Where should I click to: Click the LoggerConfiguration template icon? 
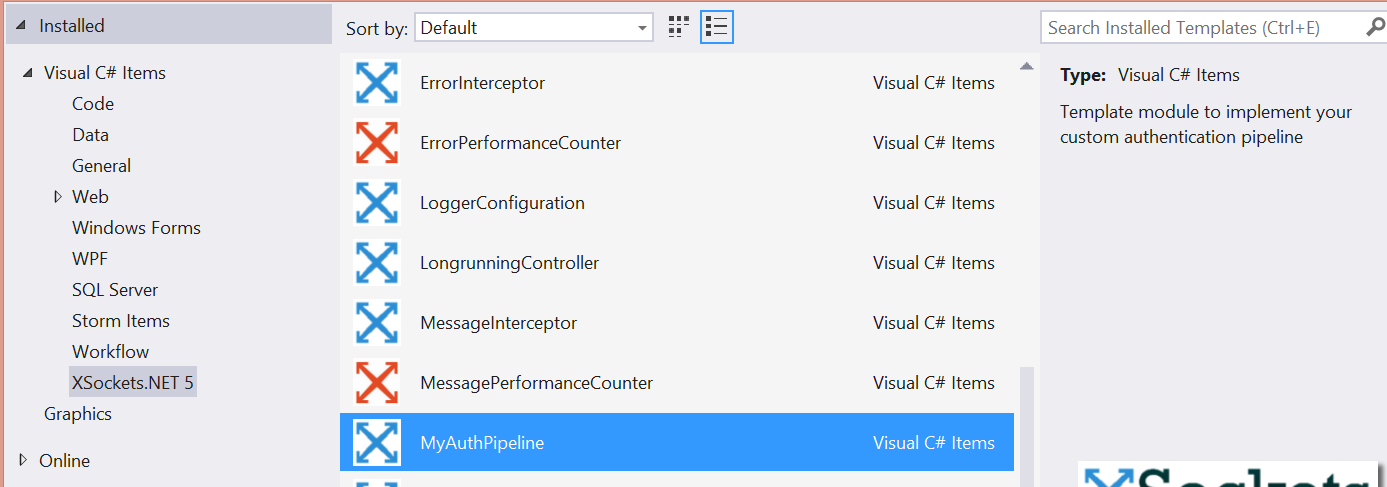click(x=377, y=203)
